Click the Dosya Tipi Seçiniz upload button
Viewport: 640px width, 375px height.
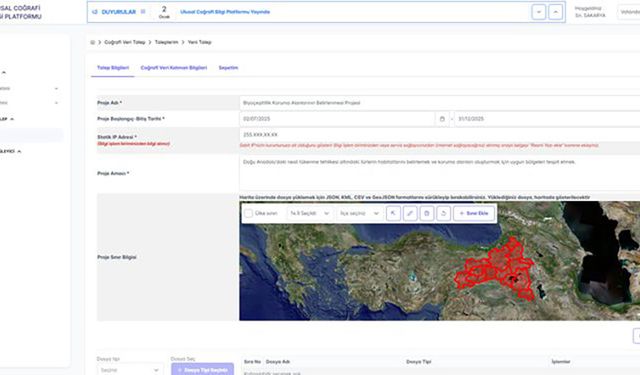pyautogui.click(x=202, y=370)
